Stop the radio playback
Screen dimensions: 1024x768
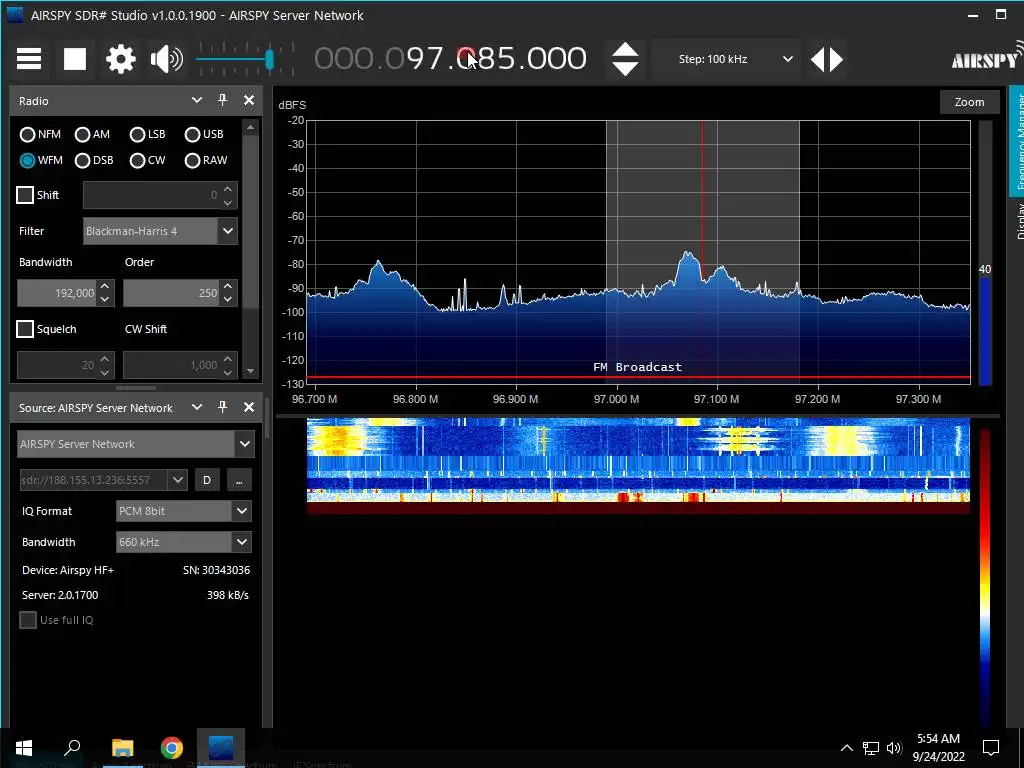point(74,59)
